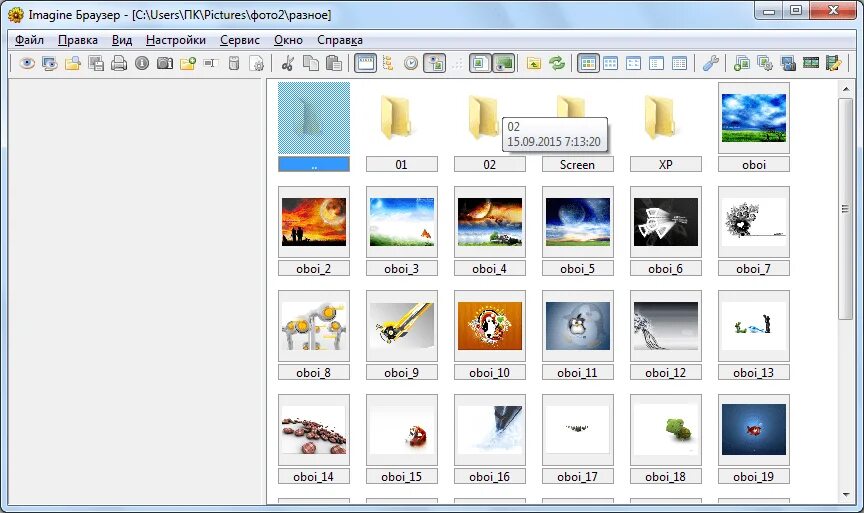Select the active Thumbnails view mode
864x513 pixels.
click(x=588, y=64)
